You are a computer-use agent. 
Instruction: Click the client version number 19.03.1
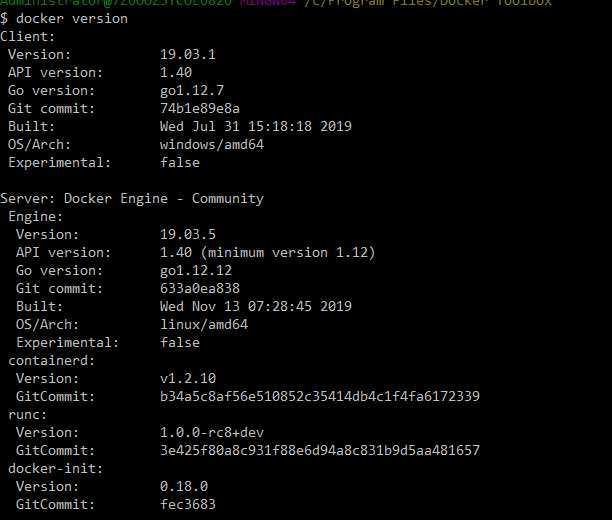point(188,54)
